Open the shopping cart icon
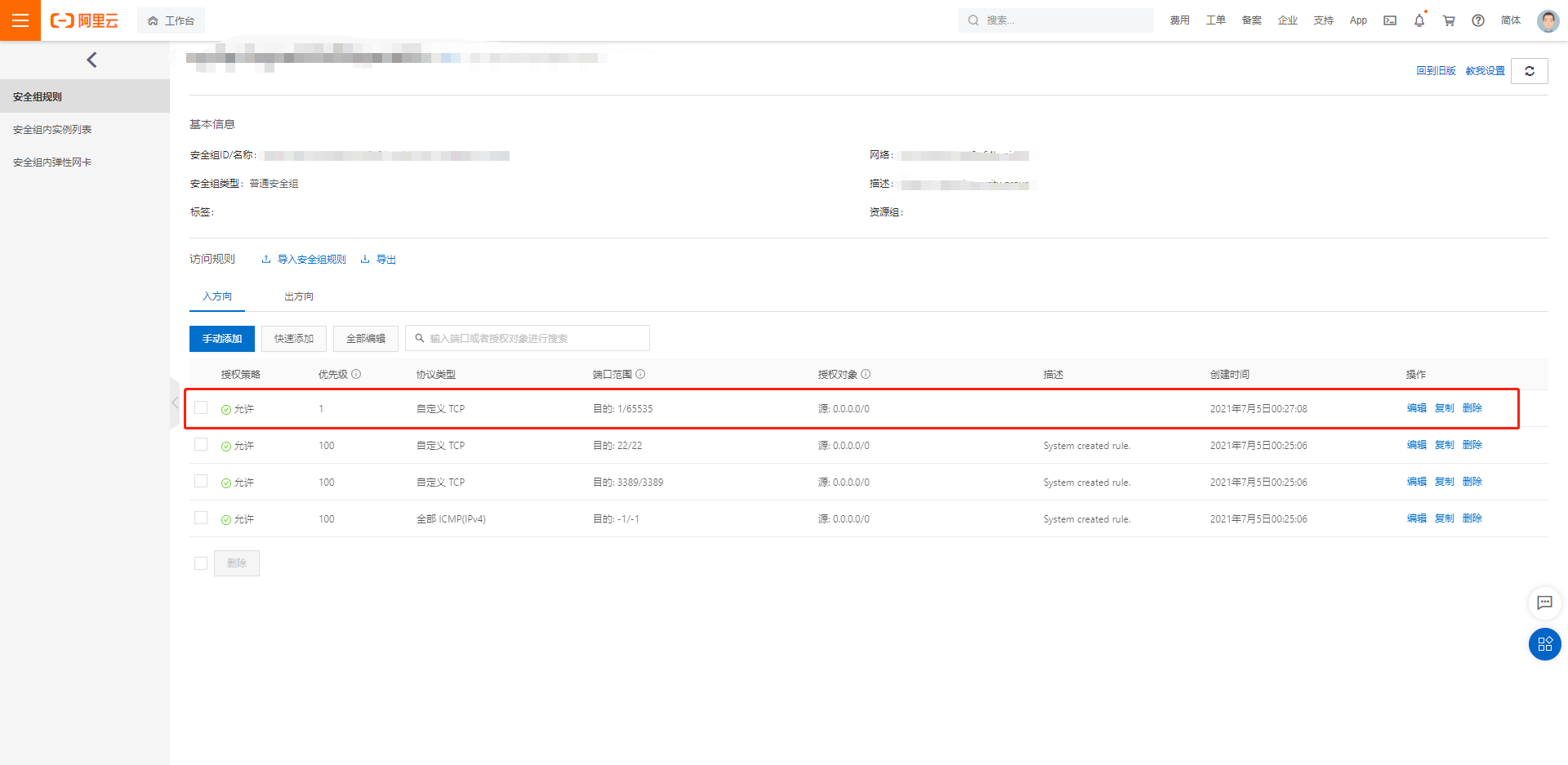The image size is (1568, 765). coord(1449,20)
